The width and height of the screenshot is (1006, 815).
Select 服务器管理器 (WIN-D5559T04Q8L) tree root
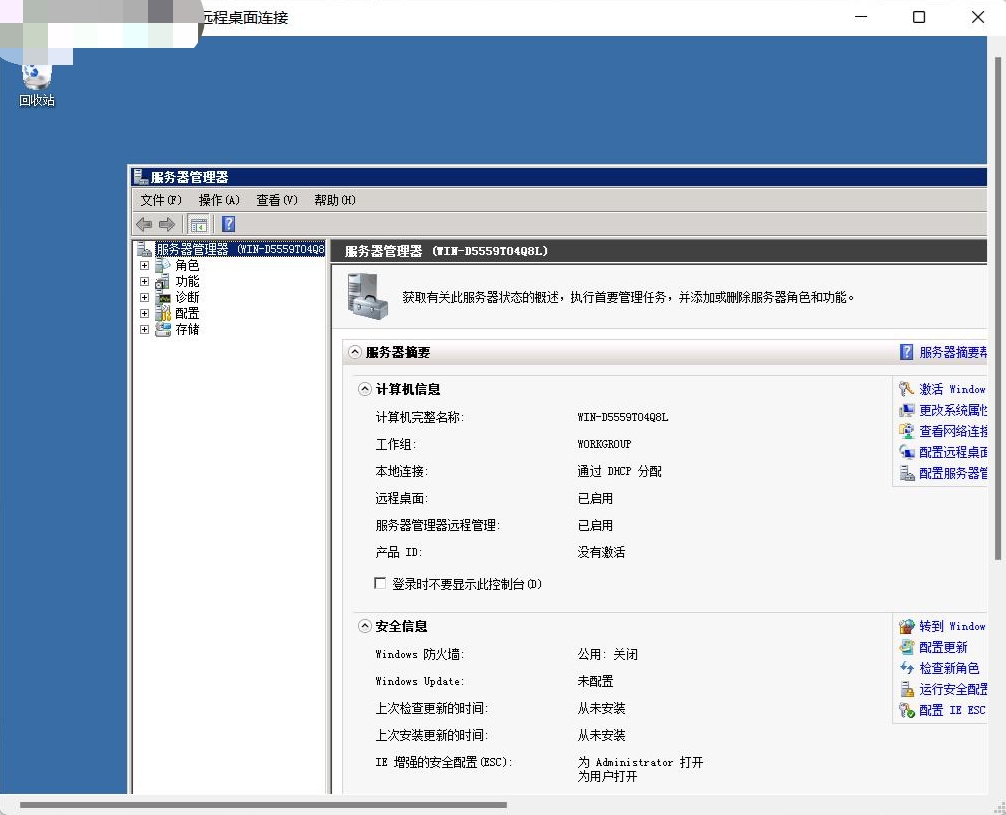tap(240, 248)
